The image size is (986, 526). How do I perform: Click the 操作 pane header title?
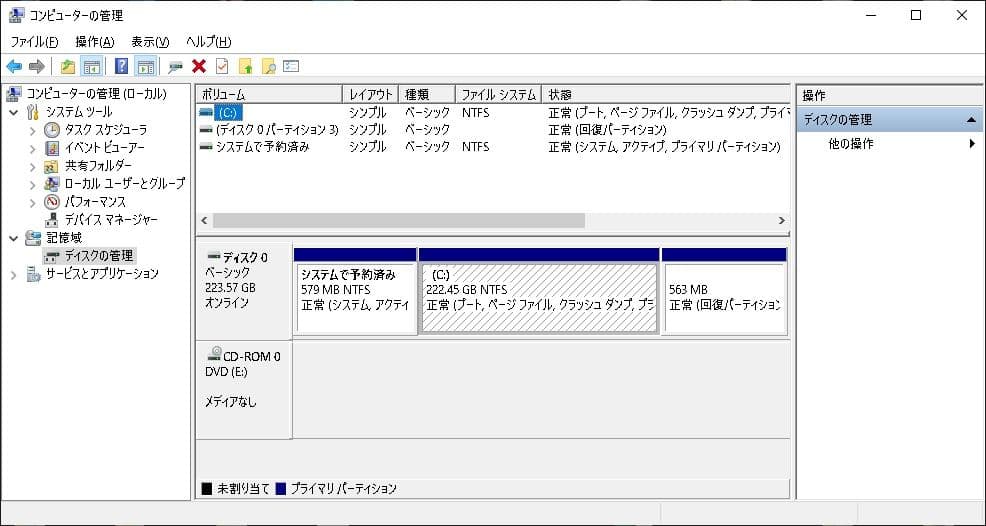tap(814, 96)
